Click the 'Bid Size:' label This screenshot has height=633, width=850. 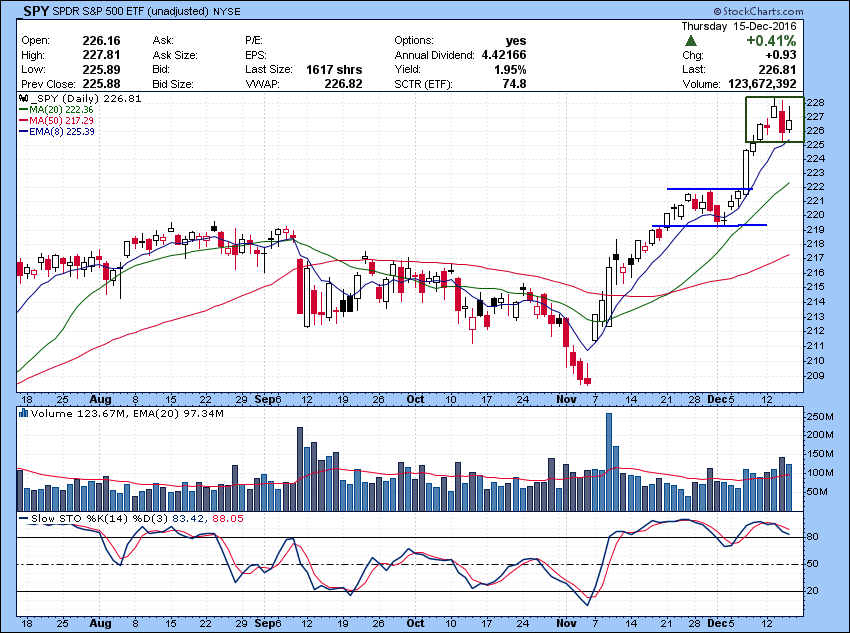173,84
